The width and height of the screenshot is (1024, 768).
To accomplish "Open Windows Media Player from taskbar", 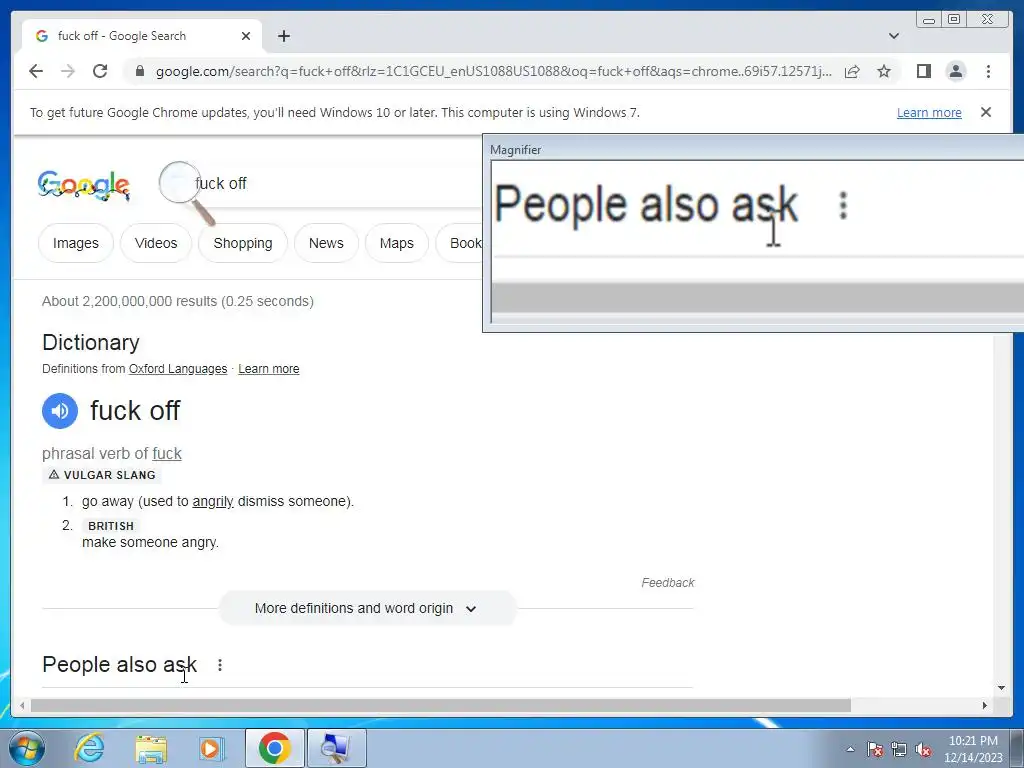I will [x=211, y=748].
